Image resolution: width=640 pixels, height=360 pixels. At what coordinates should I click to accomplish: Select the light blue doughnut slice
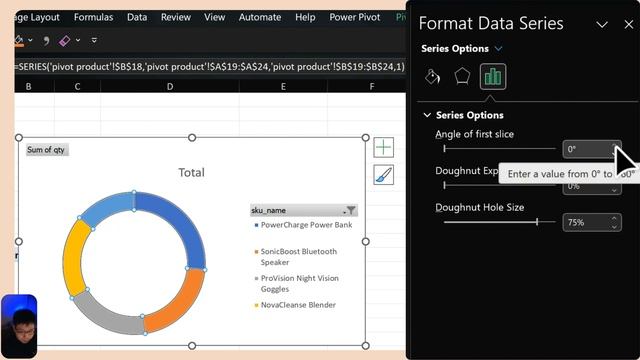coord(108,207)
